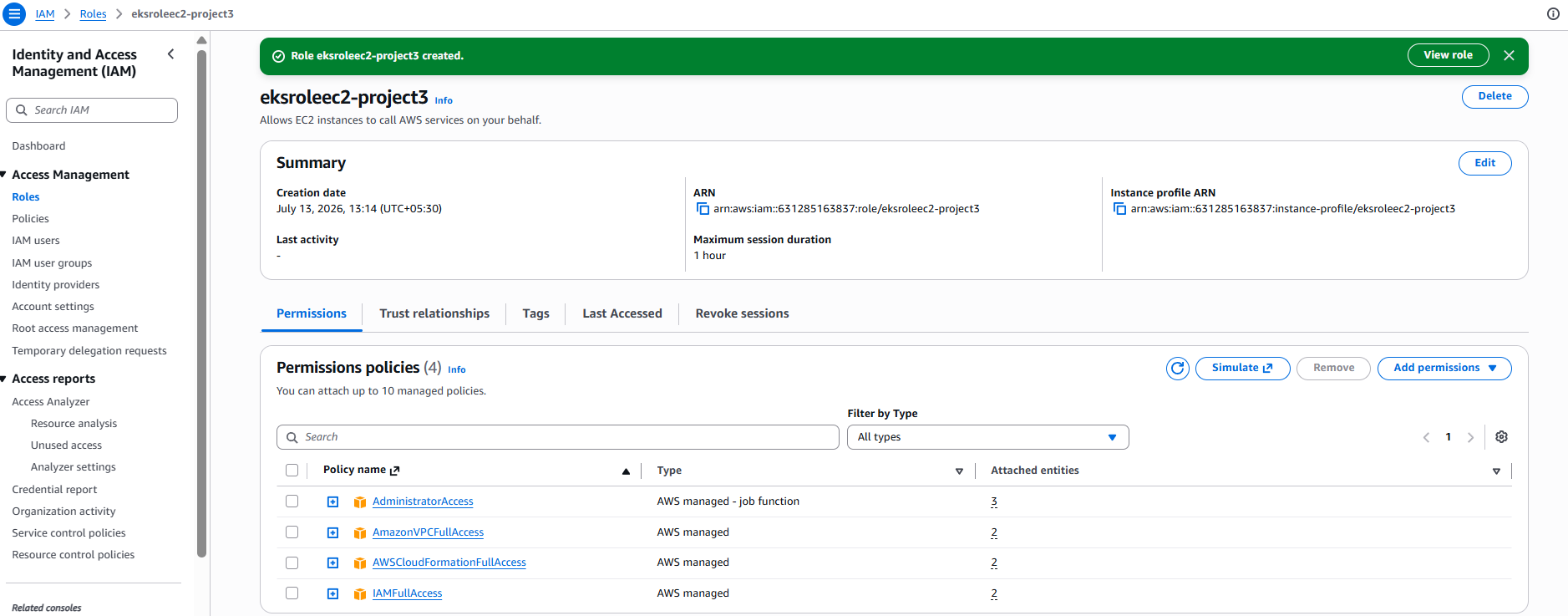1568x616 pixels.
Task: Click the View role button
Action: (x=1448, y=55)
